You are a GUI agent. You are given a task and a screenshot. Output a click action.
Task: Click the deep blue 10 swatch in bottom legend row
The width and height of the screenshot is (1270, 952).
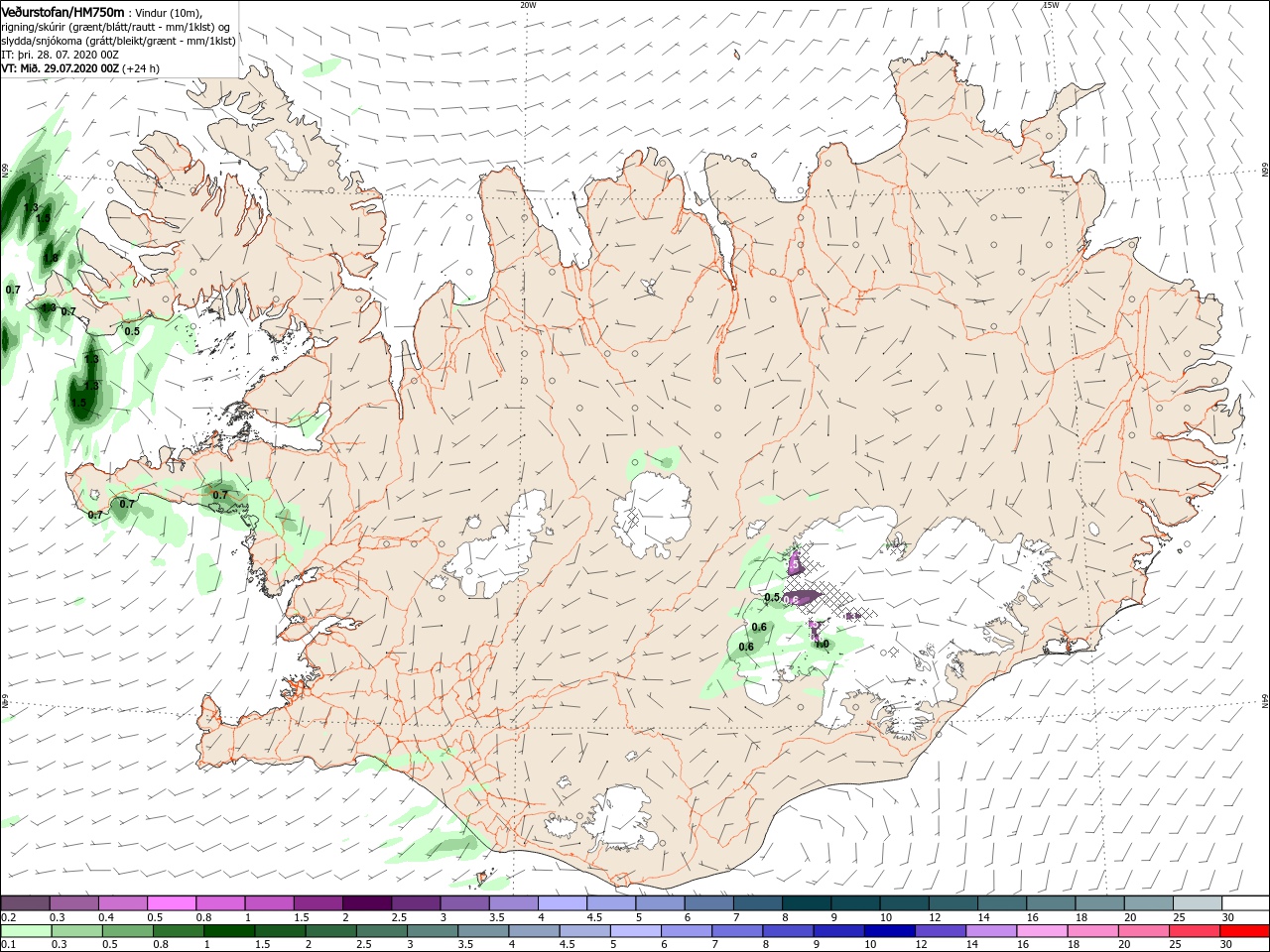click(888, 931)
